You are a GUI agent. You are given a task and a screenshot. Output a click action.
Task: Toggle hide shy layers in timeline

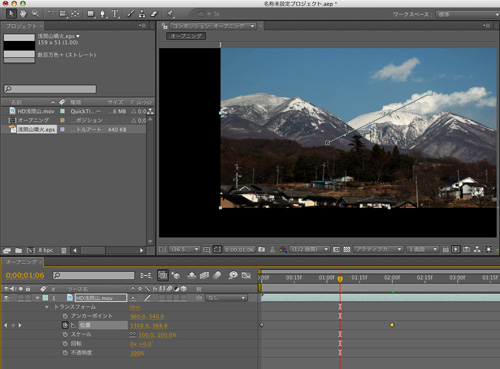pyautogui.click(x=192, y=275)
